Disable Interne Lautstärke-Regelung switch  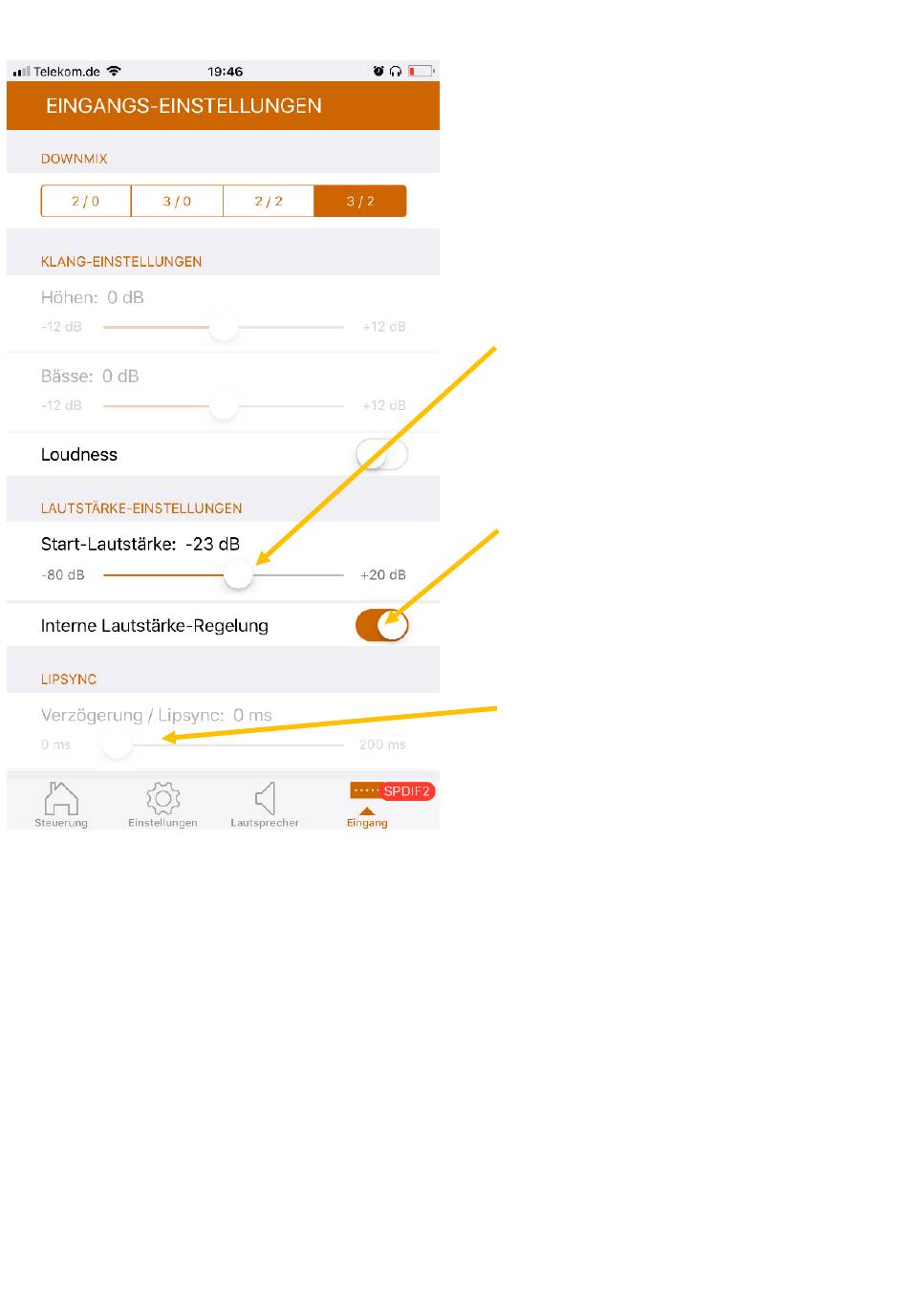tap(381, 626)
